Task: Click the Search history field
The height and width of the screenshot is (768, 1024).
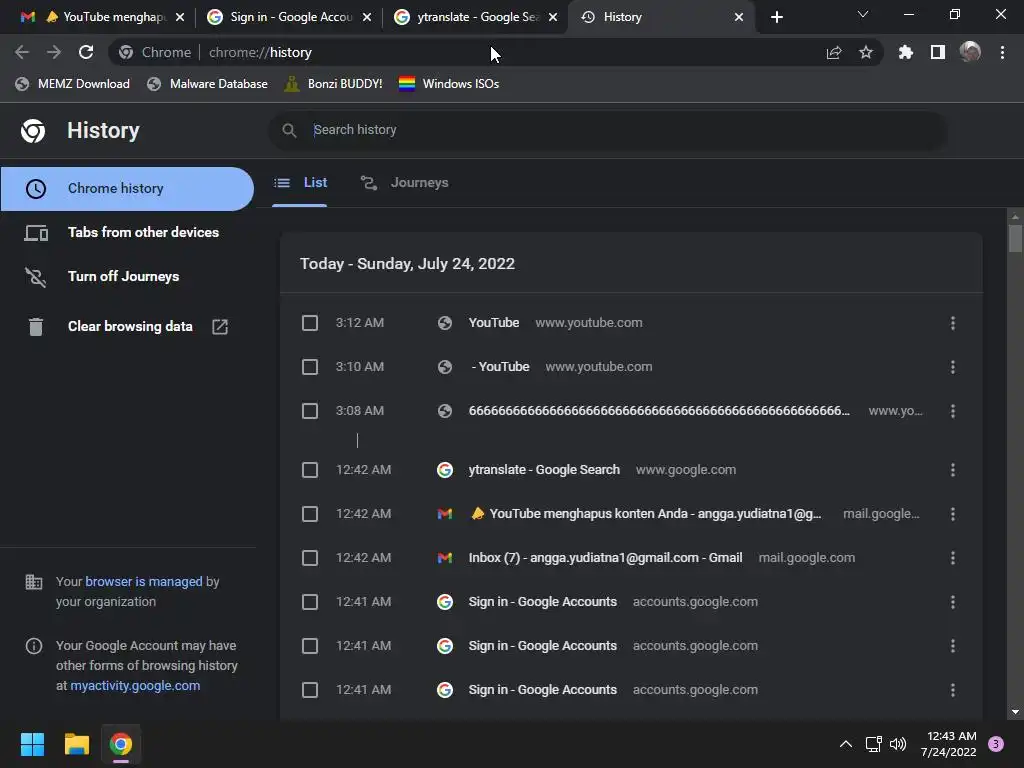Action: 607,130
